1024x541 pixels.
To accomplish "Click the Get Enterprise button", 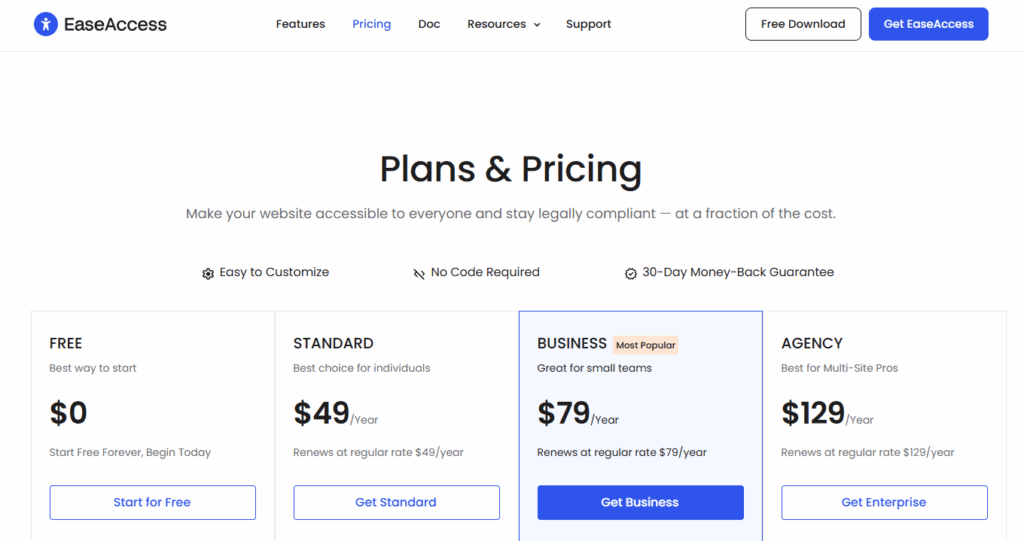I will click(x=884, y=502).
